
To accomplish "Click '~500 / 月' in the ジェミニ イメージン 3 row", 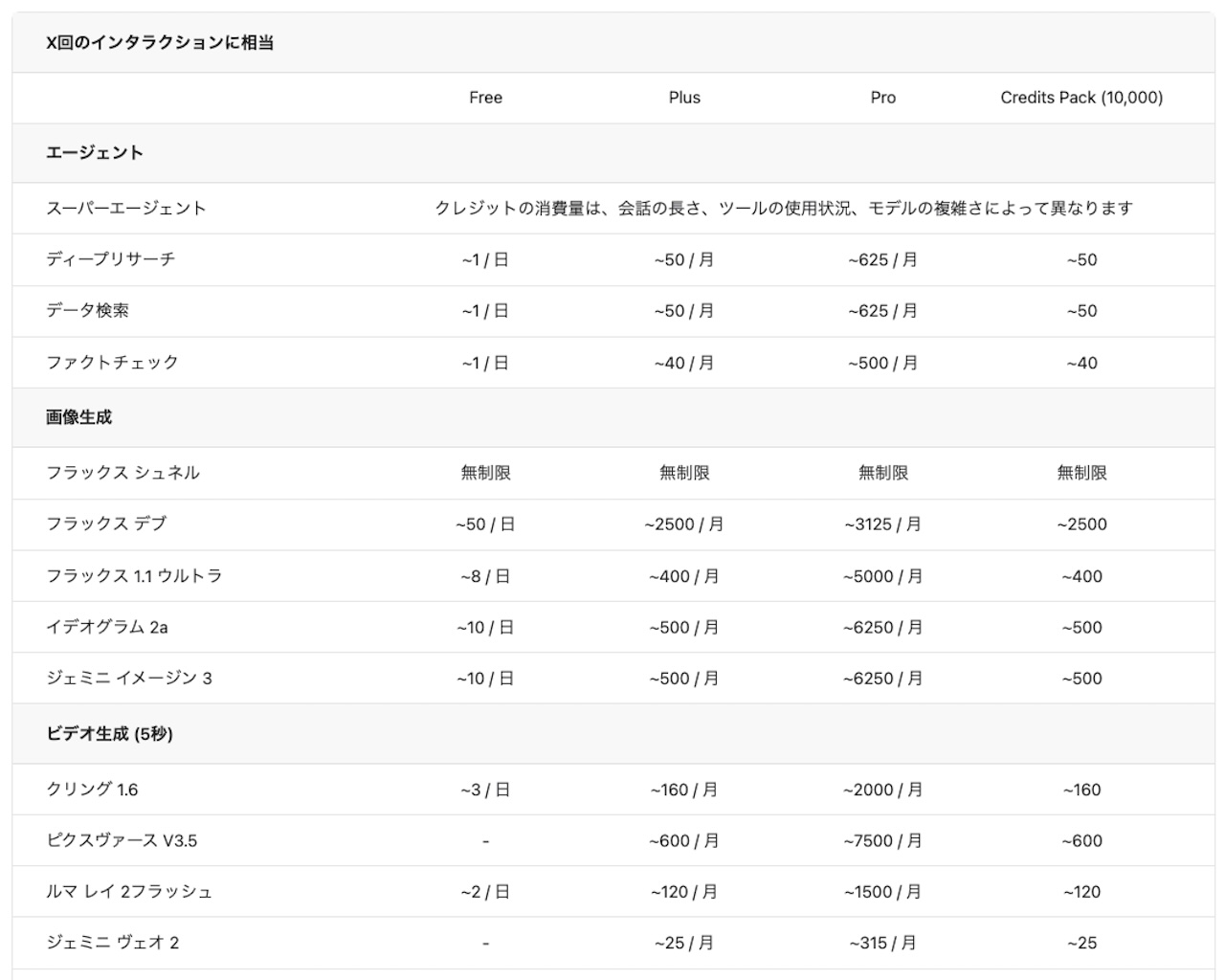I will click(684, 679).
